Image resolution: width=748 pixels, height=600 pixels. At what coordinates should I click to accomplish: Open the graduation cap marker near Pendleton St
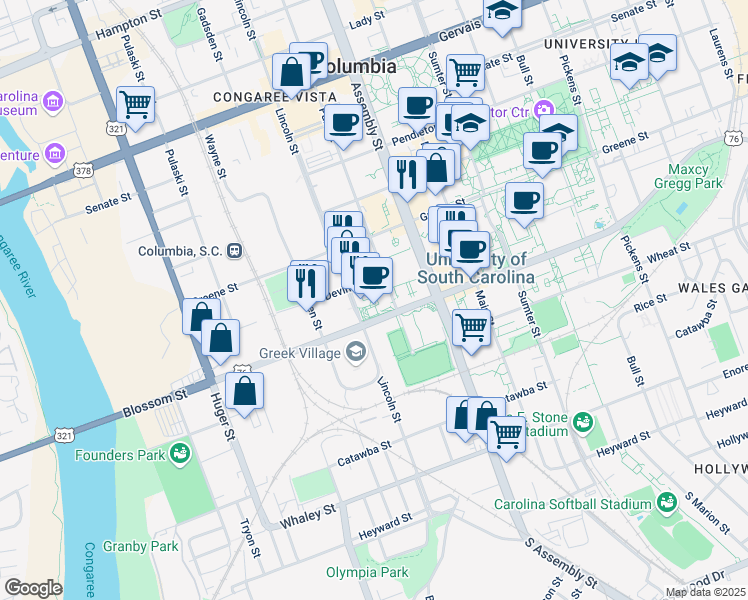pos(470,123)
